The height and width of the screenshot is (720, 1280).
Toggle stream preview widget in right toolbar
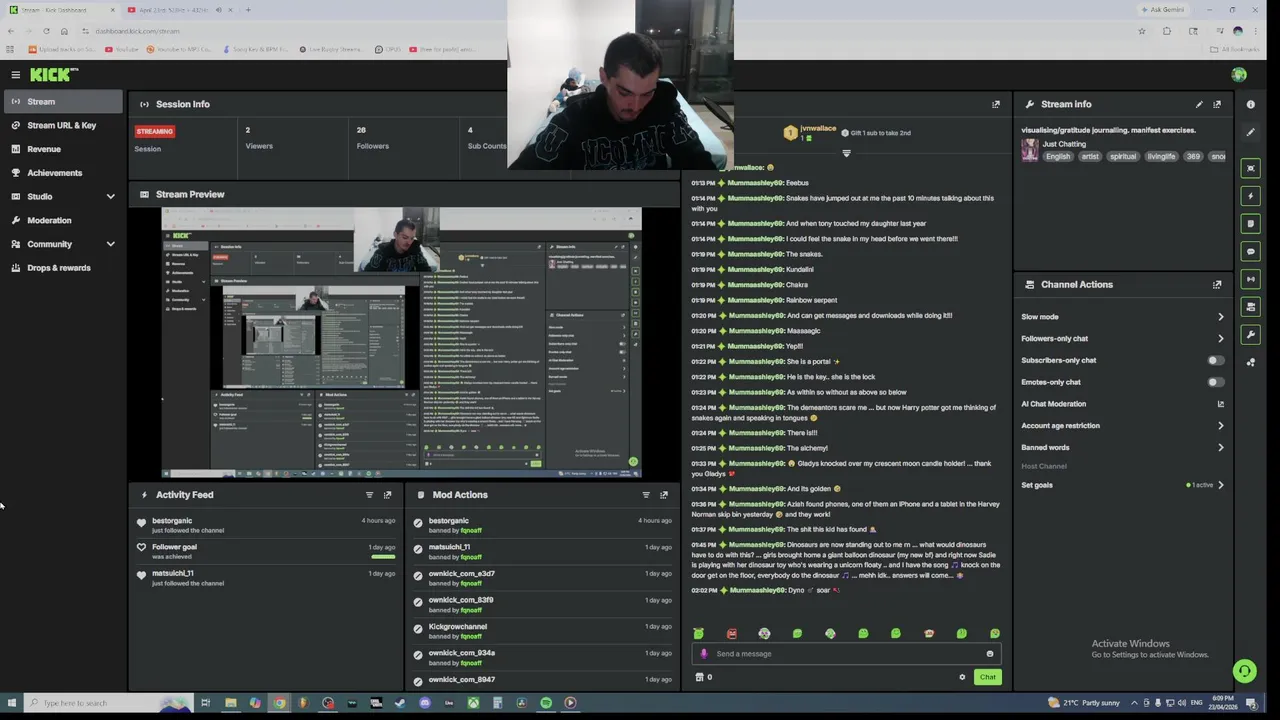(x=1250, y=168)
